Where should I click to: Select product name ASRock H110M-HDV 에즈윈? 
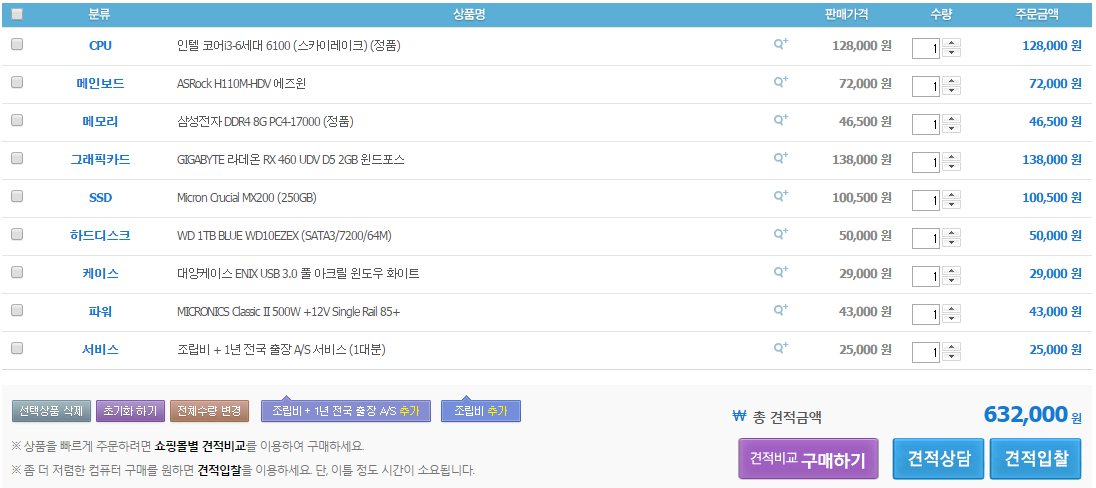(241, 84)
